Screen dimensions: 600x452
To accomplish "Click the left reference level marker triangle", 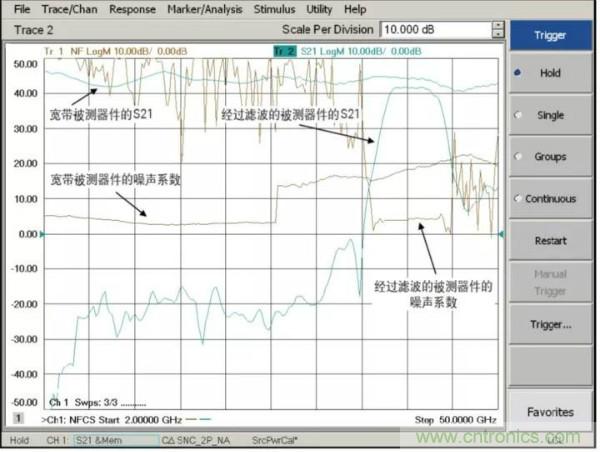I will pyautogui.click(x=42, y=234).
